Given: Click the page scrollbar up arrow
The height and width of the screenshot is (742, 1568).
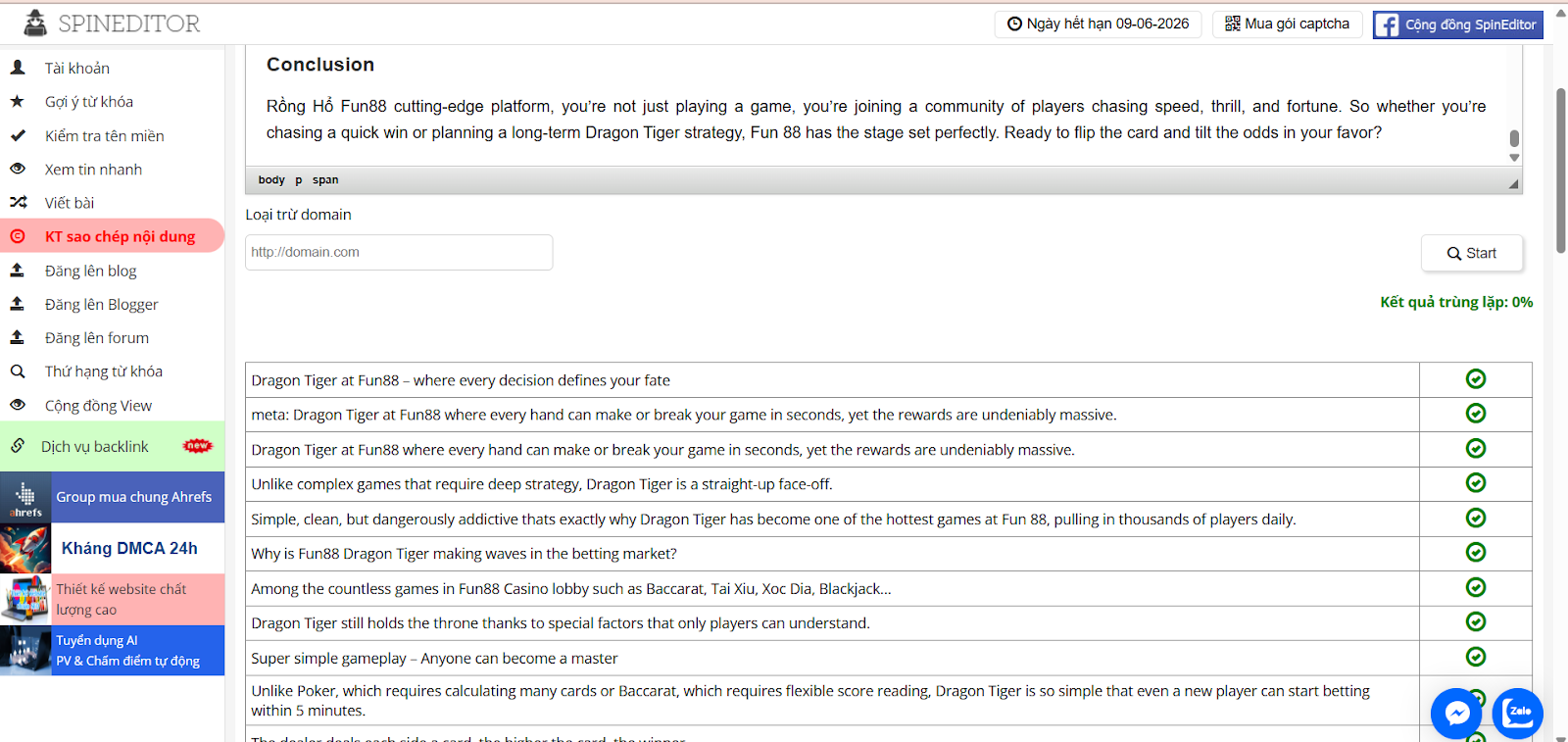Looking at the screenshot, I should [x=1561, y=14].
